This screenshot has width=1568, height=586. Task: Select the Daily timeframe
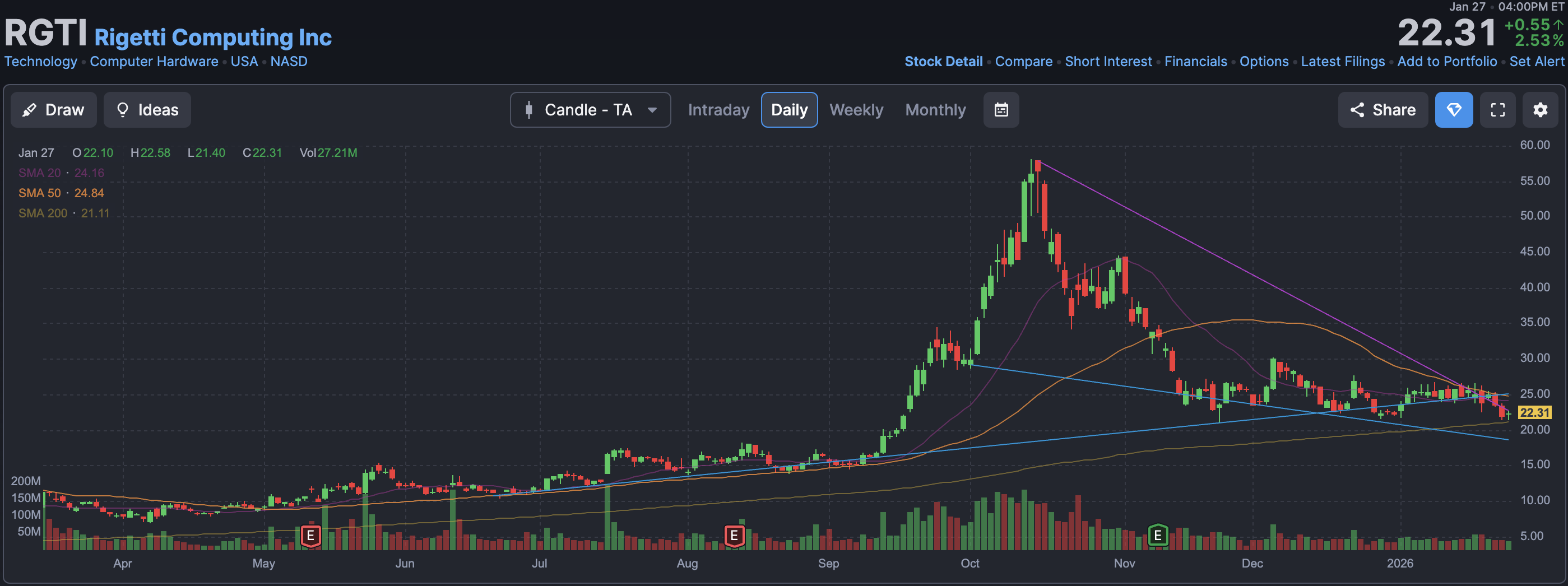click(789, 110)
